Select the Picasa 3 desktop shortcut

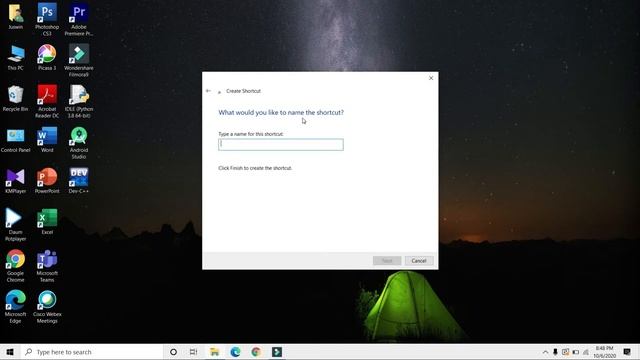tap(47, 58)
